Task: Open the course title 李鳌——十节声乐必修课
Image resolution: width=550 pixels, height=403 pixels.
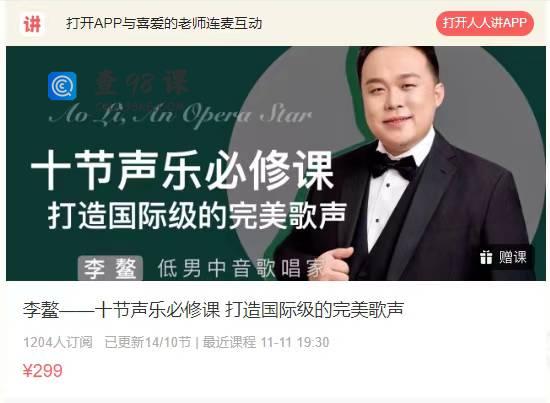Action: coord(121,310)
